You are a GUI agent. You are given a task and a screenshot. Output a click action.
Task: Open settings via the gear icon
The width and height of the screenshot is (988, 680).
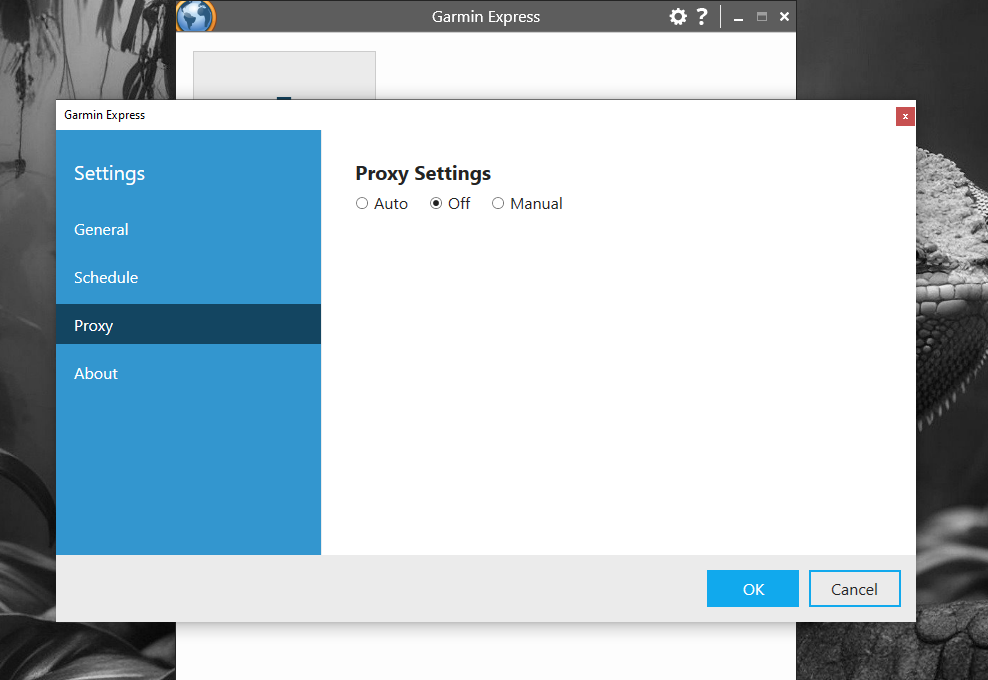click(x=678, y=17)
